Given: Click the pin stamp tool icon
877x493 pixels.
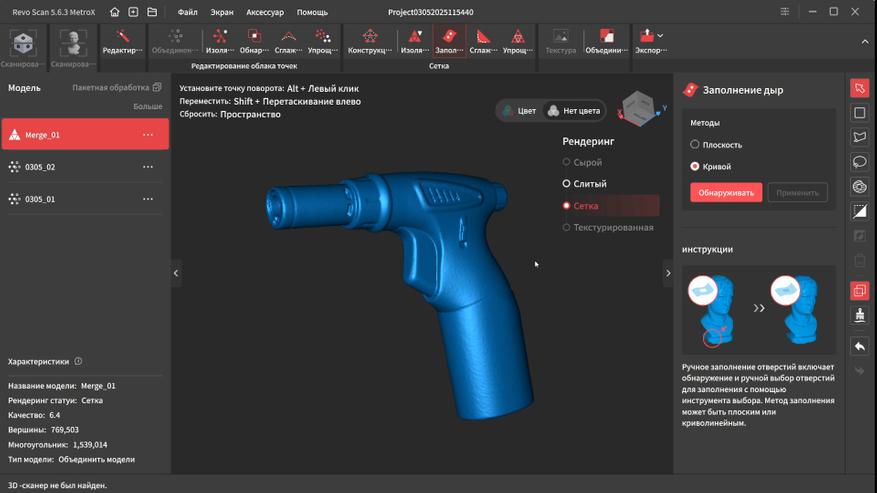Looking at the screenshot, I should tap(860, 314).
